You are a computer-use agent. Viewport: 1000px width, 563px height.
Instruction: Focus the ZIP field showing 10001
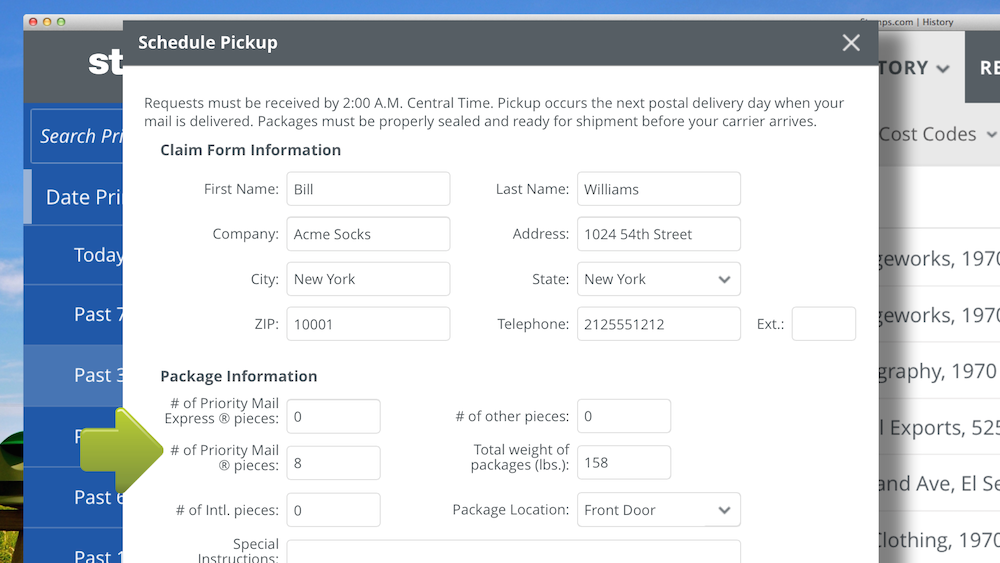coord(368,324)
